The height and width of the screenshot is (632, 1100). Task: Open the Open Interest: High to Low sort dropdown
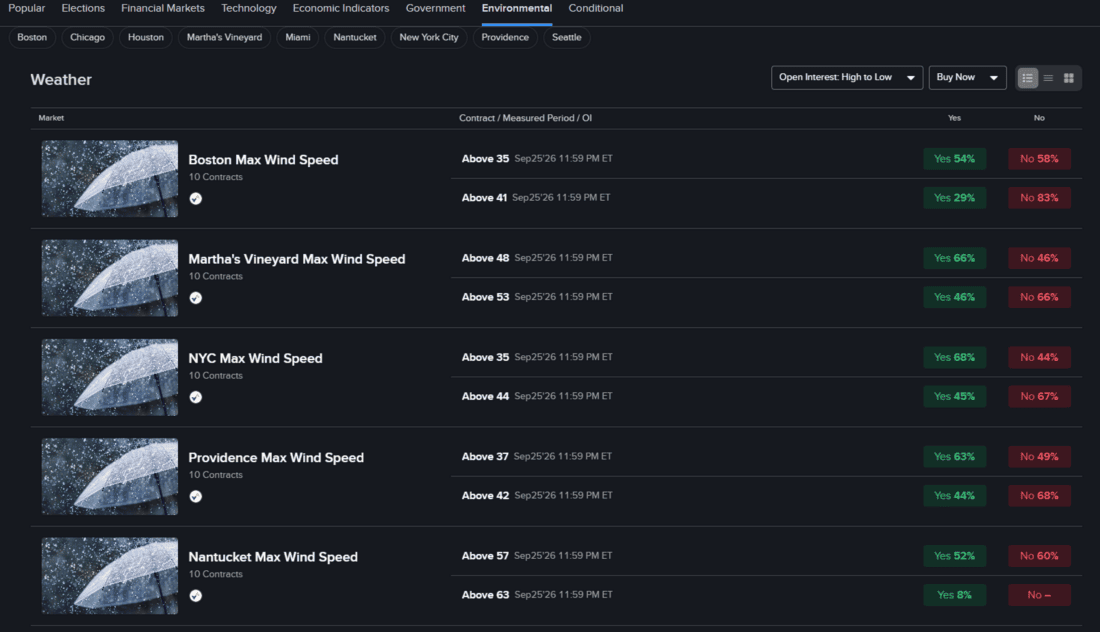pyautogui.click(x=847, y=77)
